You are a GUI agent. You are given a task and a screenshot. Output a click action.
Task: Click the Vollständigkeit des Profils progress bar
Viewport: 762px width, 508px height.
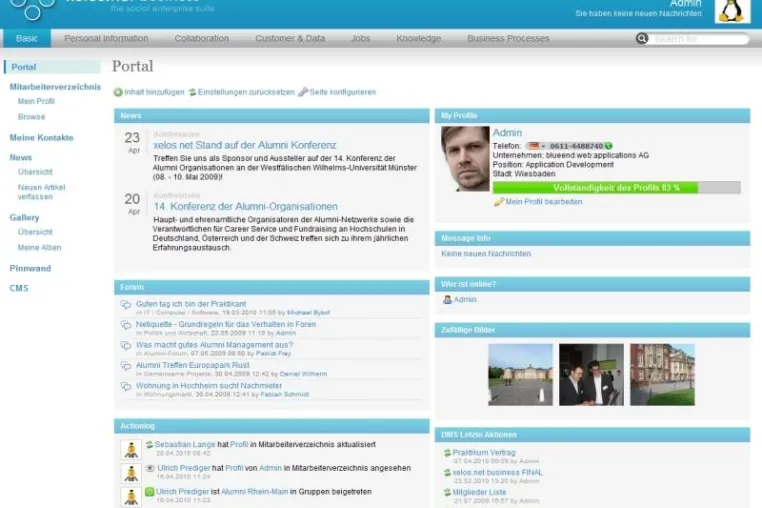616,188
